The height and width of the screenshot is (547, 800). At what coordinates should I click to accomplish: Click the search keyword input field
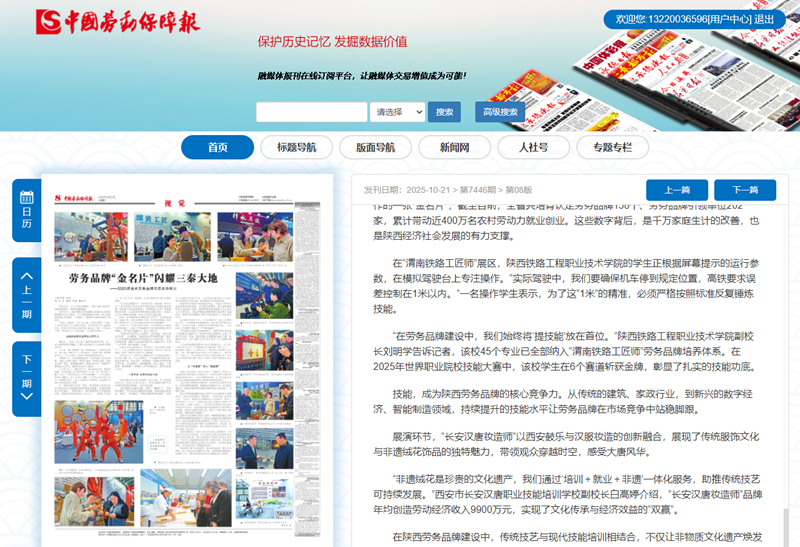311,112
